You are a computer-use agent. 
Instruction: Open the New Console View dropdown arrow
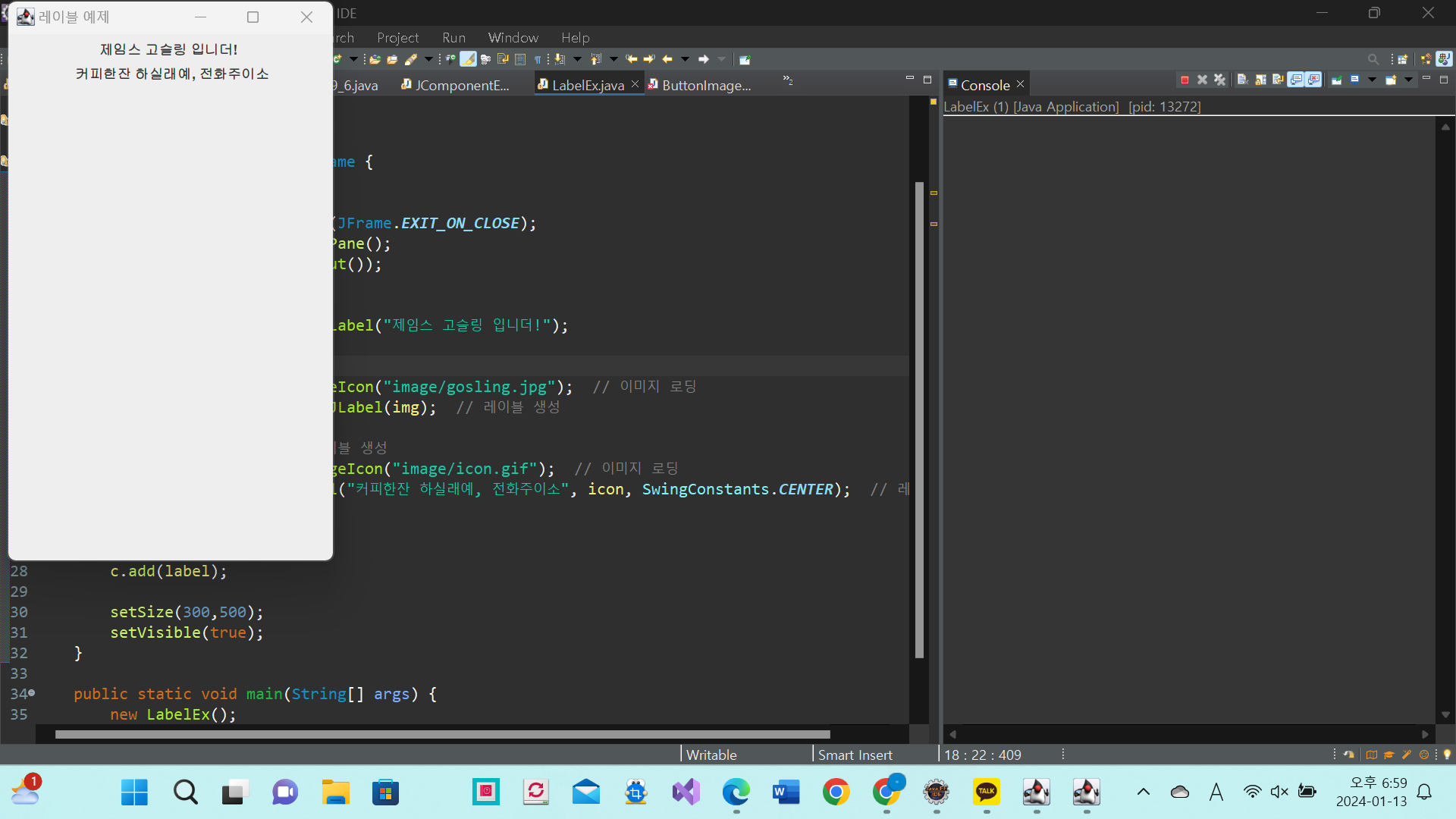pyautogui.click(x=1408, y=80)
